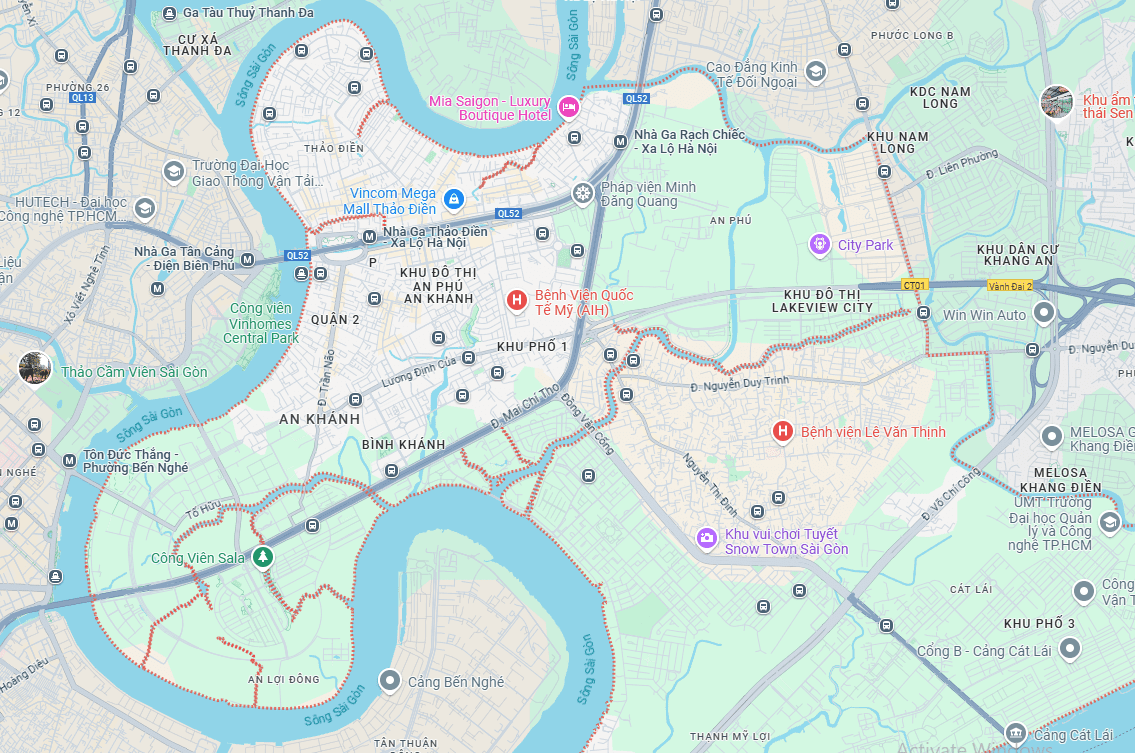Select the Tôn Đức Thắng station label
The height and width of the screenshot is (753, 1135).
click(135, 461)
